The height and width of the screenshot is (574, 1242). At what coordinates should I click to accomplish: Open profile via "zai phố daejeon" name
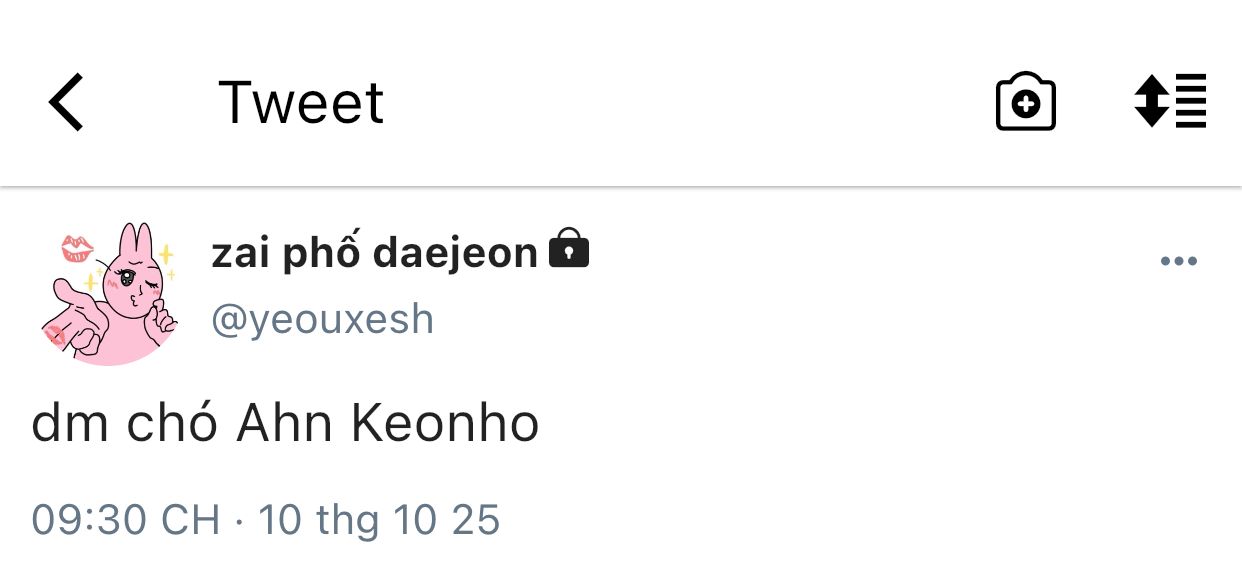(x=374, y=253)
